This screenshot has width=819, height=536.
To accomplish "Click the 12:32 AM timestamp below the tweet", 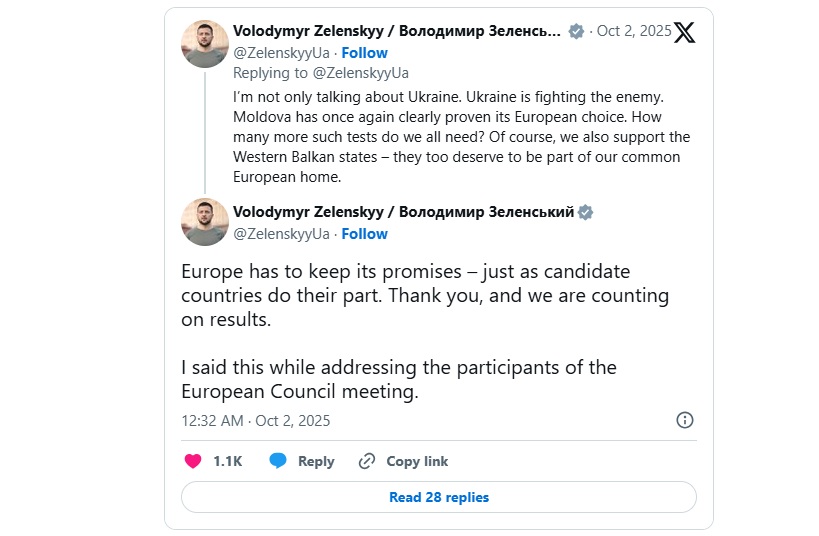I will coord(256,420).
